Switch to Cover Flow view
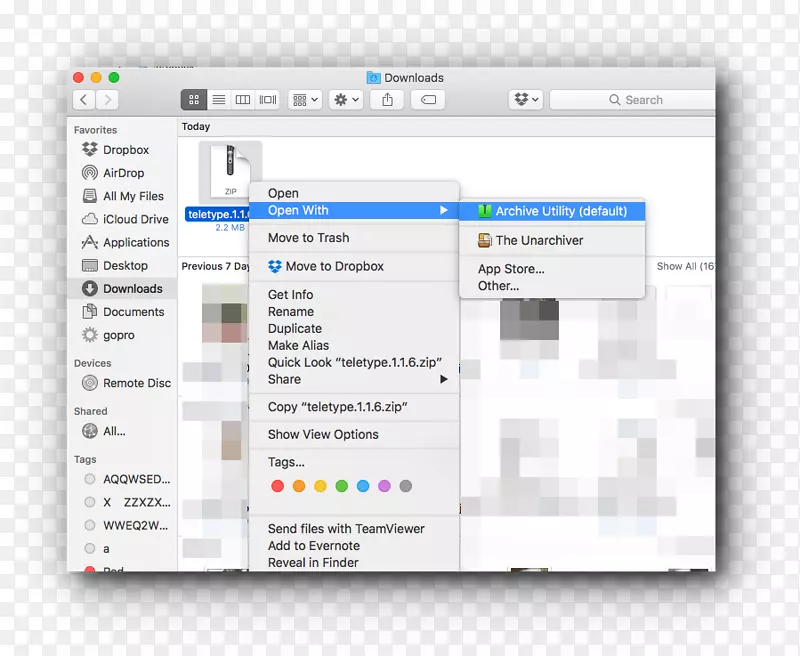This screenshot has width=800, height=656. [268, 100]
